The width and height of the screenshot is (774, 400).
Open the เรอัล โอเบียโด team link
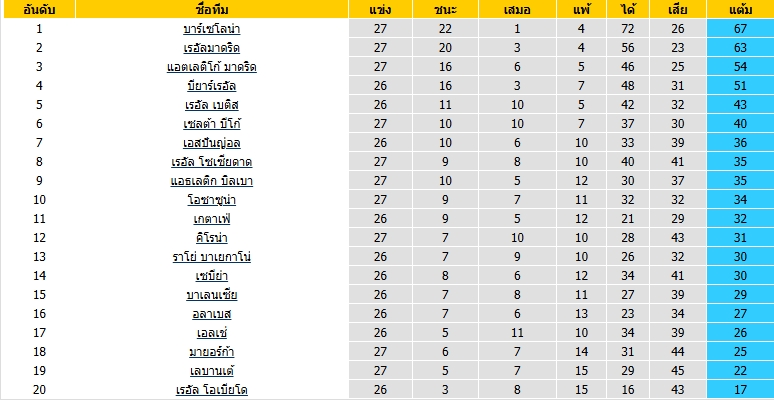click(211, 390)
